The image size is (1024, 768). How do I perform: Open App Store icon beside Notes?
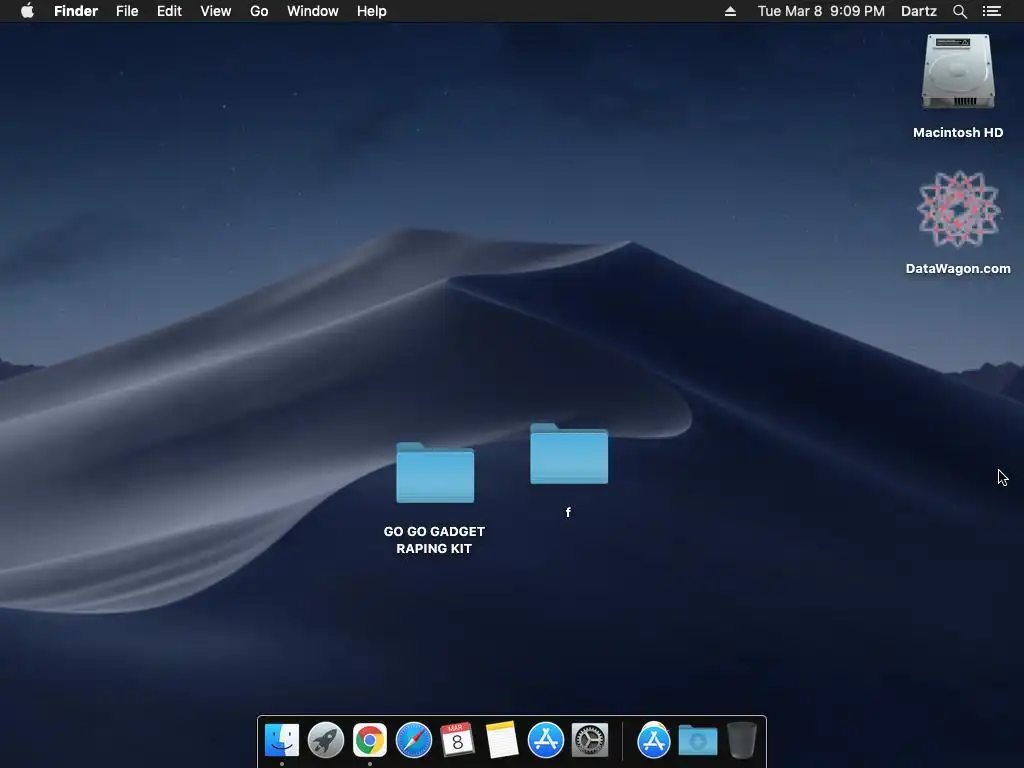click(x=545, y=740)
